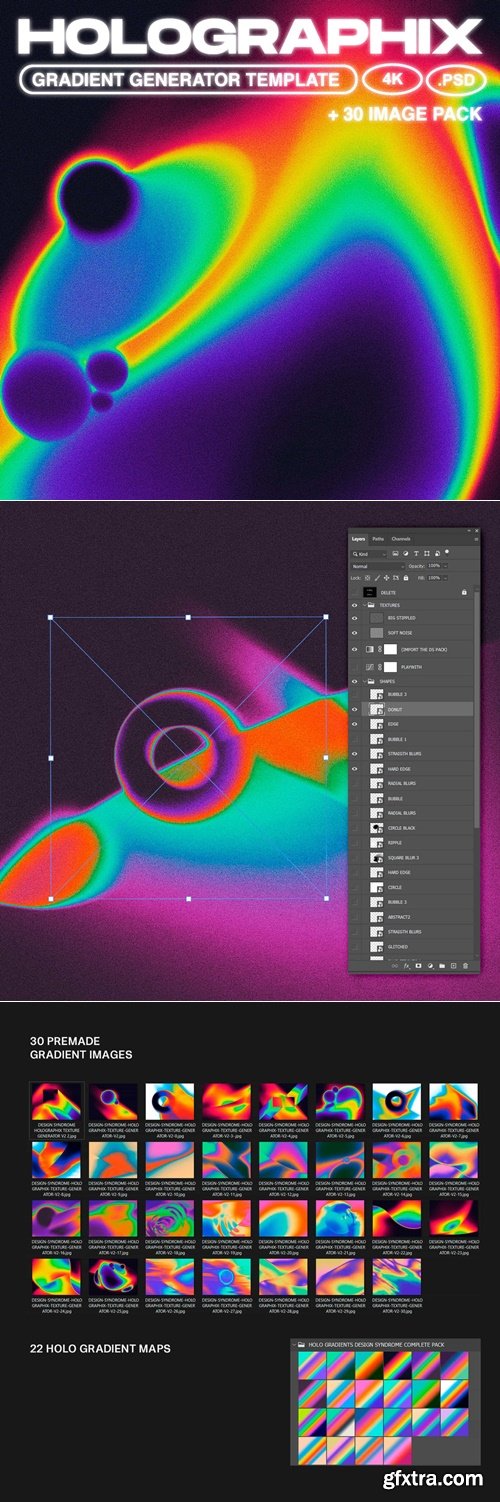Collapse the TEXTURES group chevron

pos(364,605)
